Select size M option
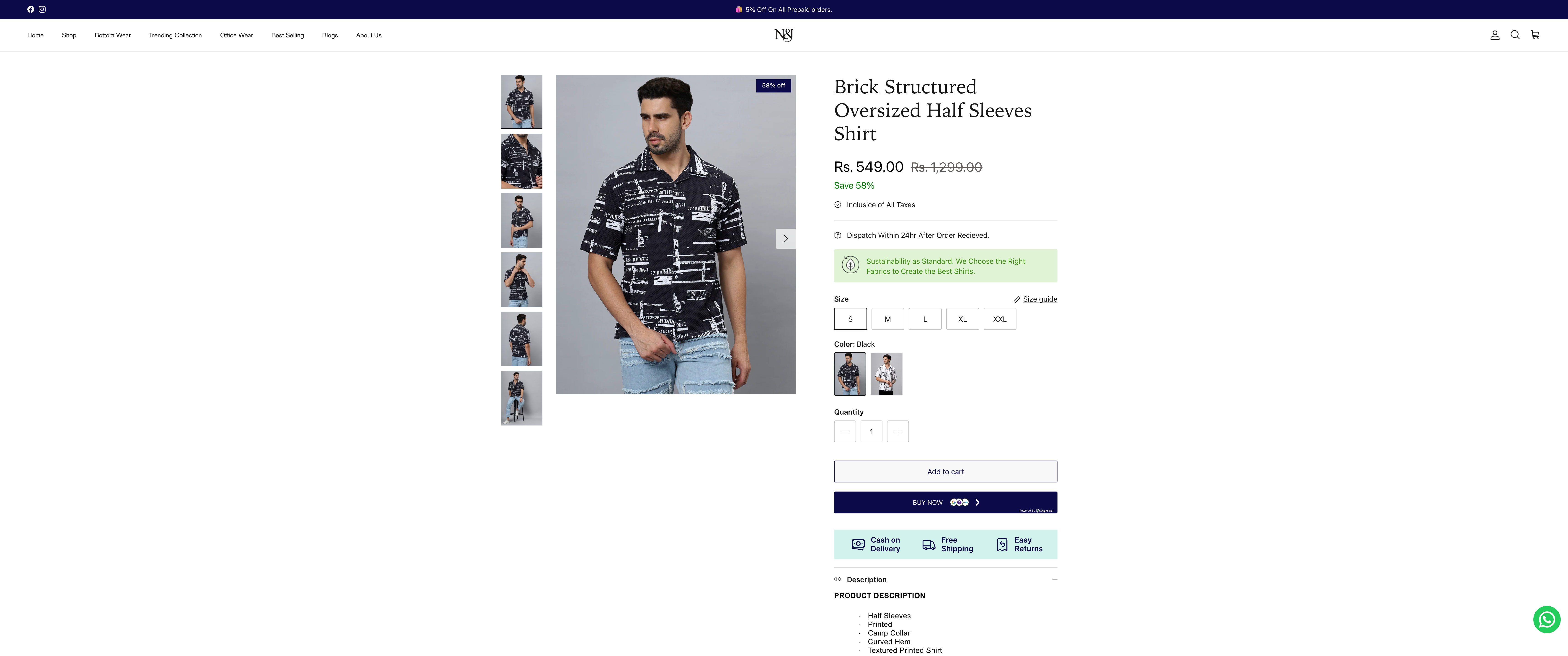 887,319
